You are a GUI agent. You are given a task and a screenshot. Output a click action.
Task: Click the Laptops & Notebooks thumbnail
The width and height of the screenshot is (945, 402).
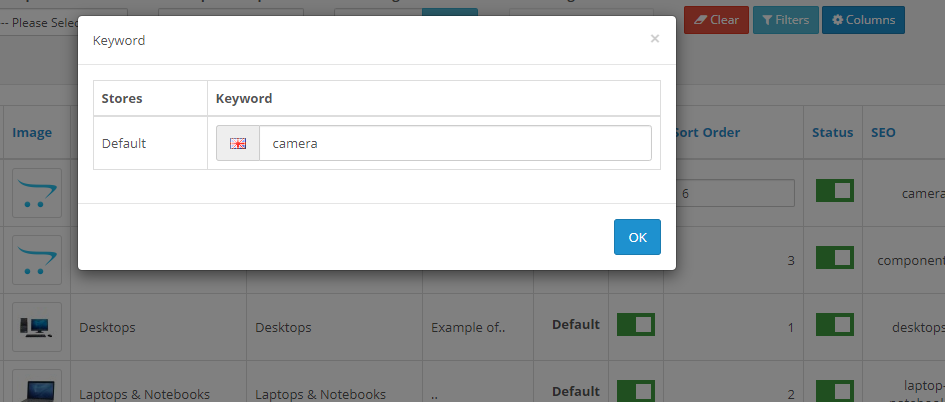click(37, 388)
